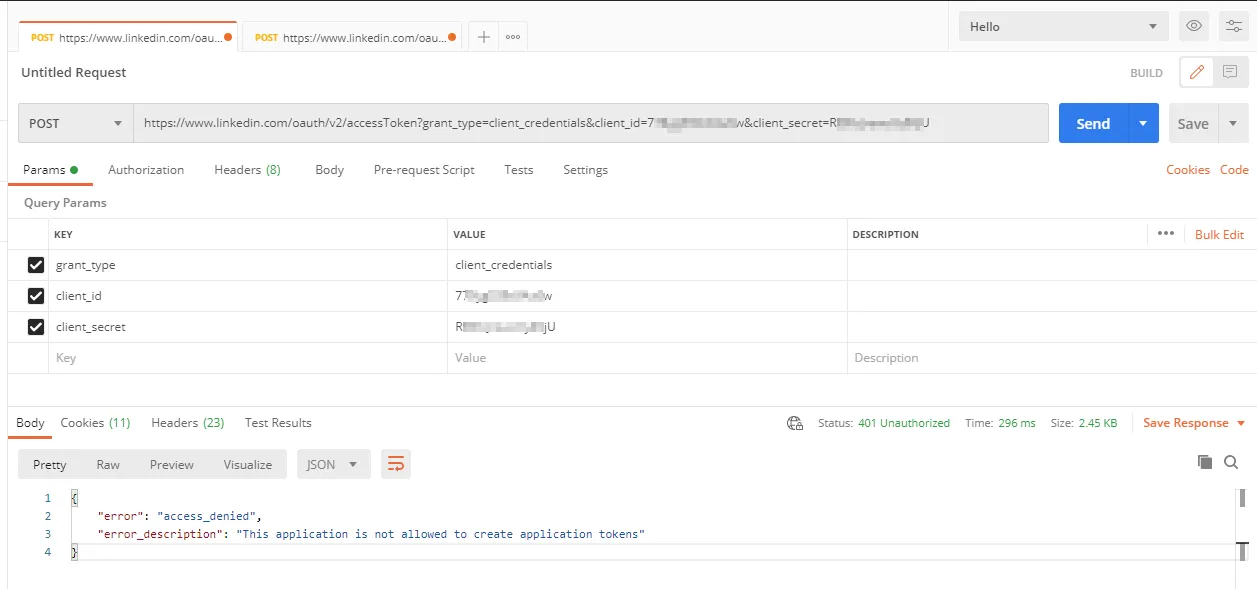Viewport: 1257px width, 589px height.
Task: Select the Params tab
Action: tap(50, 170)
